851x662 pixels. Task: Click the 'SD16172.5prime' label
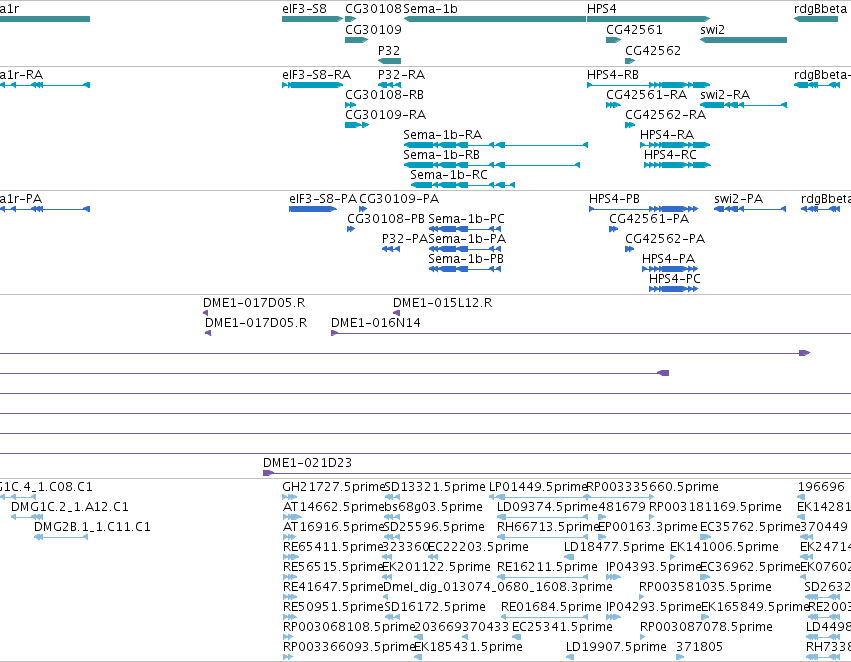click(x=435, y=607)
